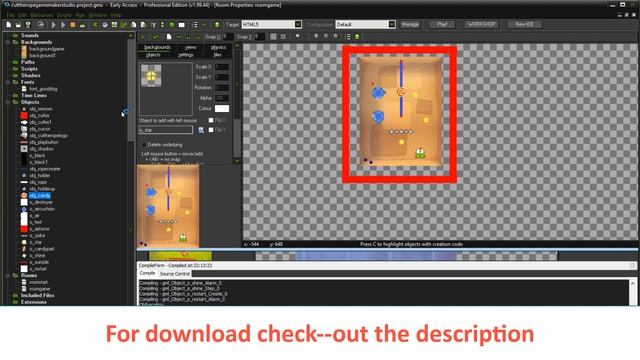Enable the Delete underlying checkbox

144,144
